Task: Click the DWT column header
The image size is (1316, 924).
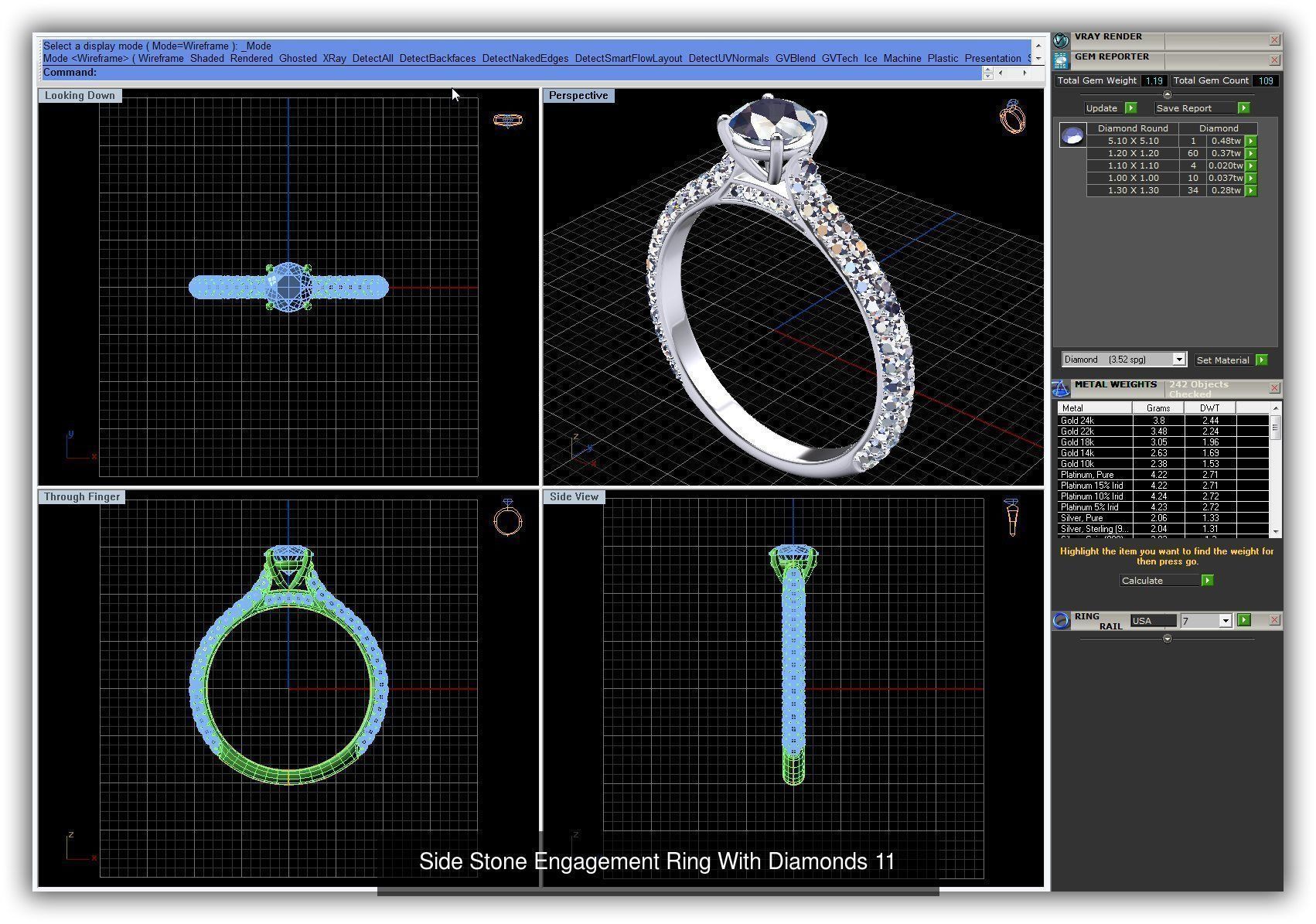Action: point(1209,408)
